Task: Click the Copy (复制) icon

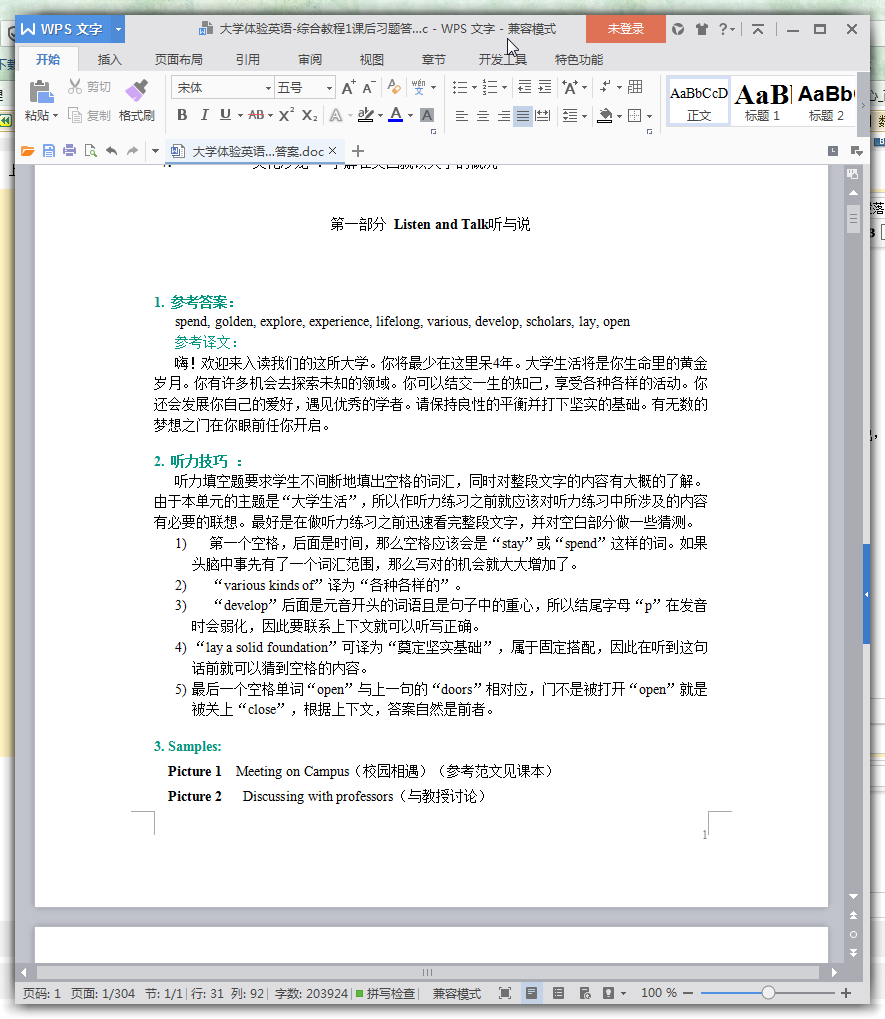Action: click(75, 116)
